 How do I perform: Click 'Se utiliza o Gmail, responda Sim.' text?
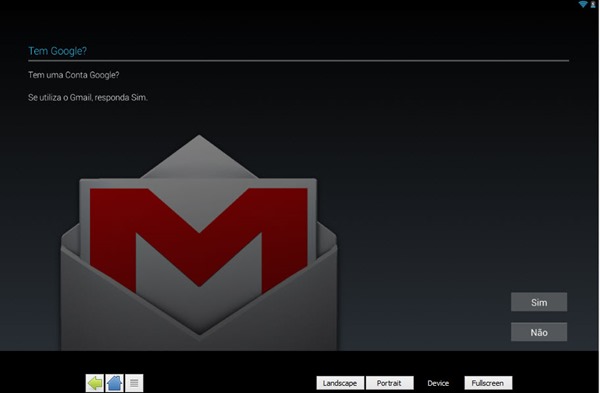pos(88,98)
